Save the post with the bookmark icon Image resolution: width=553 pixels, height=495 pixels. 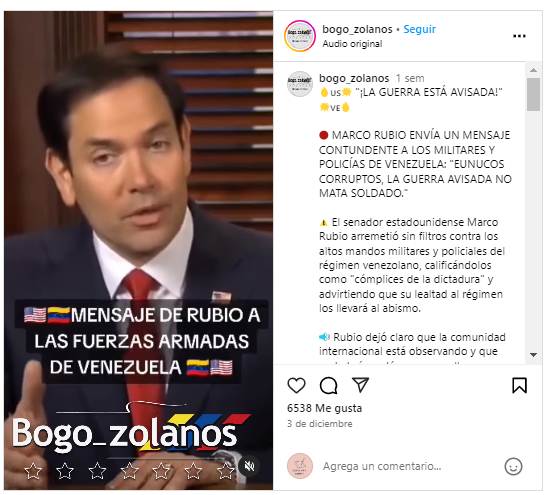point(519,385)
